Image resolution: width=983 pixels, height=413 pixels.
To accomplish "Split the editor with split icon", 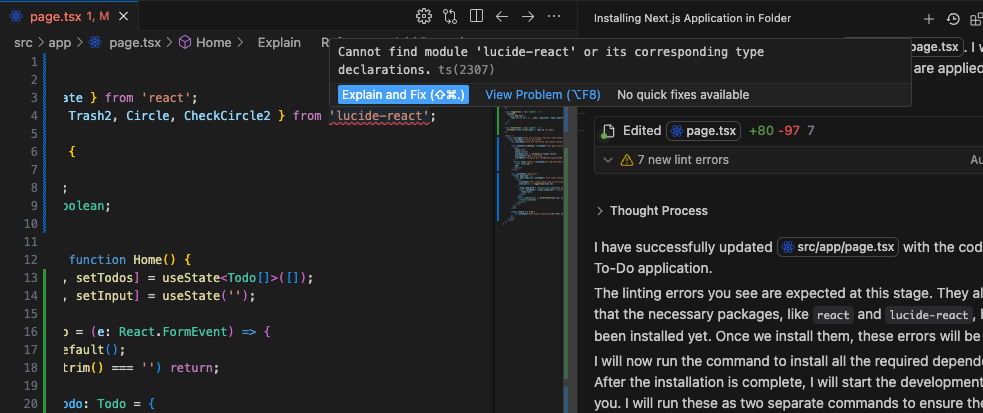I will pyautogui.click(x=476, y=16).
